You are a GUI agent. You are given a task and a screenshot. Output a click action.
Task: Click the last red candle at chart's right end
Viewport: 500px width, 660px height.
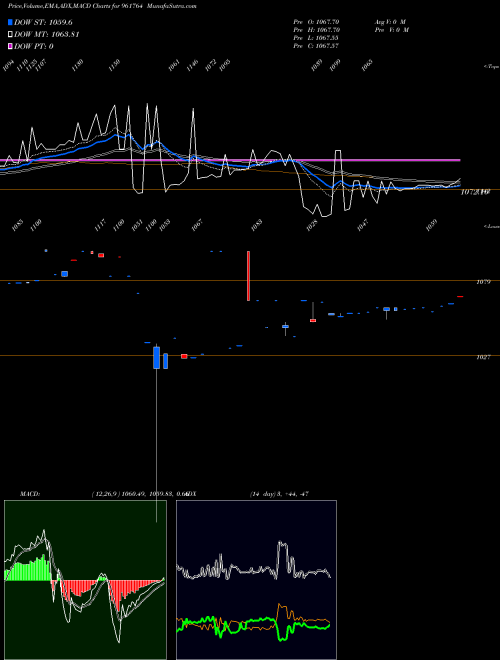[460, 297]
